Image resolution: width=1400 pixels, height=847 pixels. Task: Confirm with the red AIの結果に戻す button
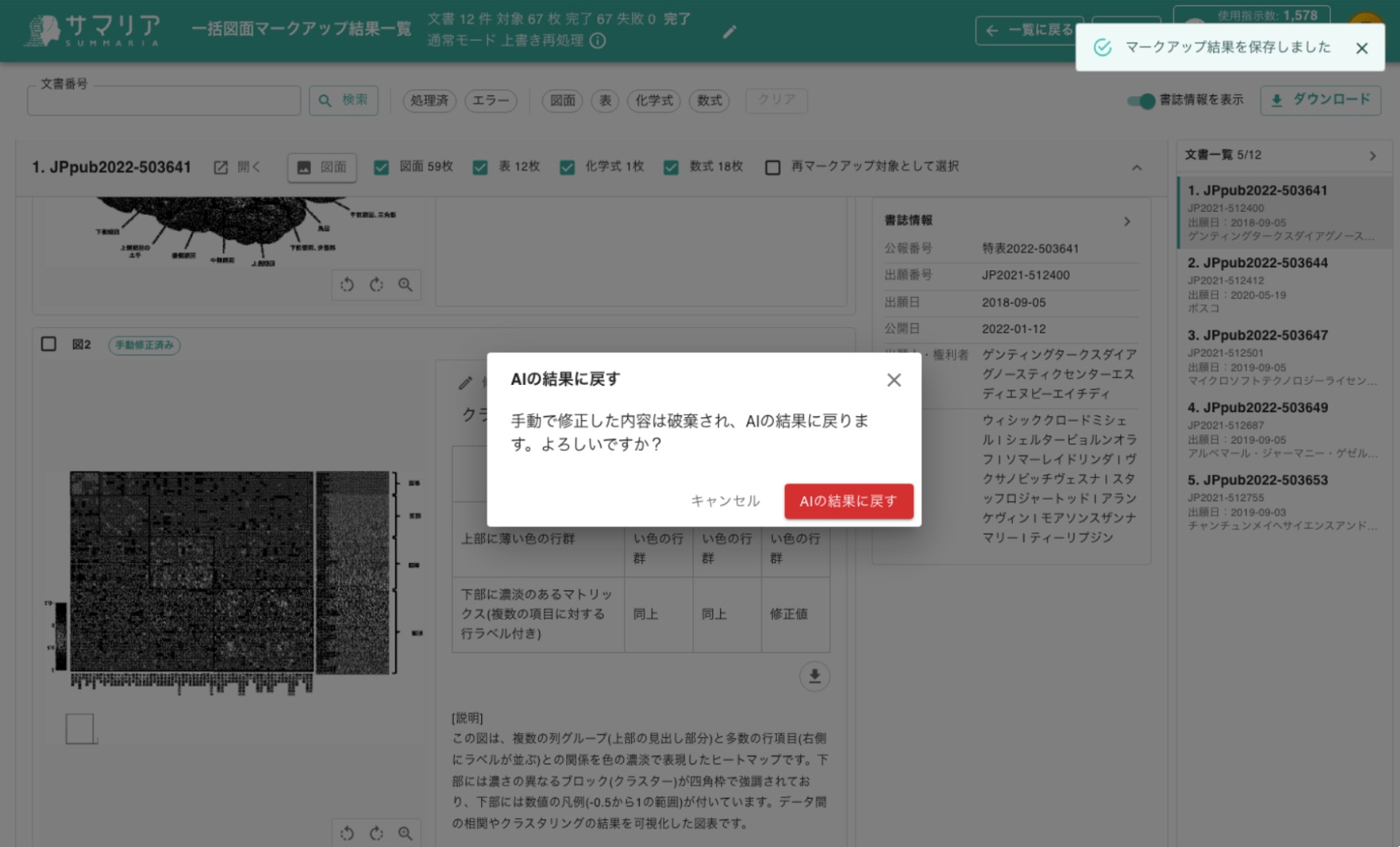click(848, 501)
